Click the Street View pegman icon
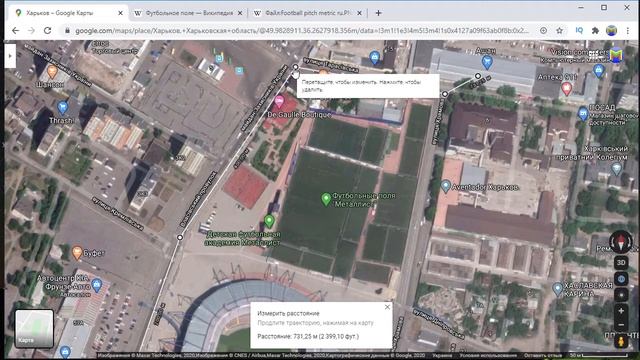 pyautogui.click(x=621, y=341)
